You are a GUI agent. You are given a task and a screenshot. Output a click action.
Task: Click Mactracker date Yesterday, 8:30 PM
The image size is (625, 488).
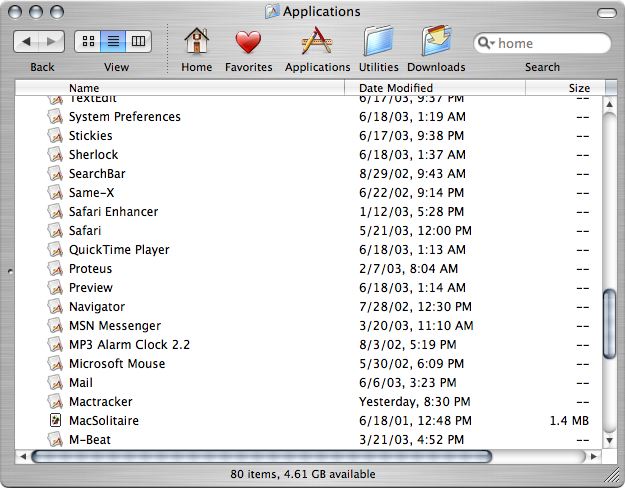[x=415, y=402]
